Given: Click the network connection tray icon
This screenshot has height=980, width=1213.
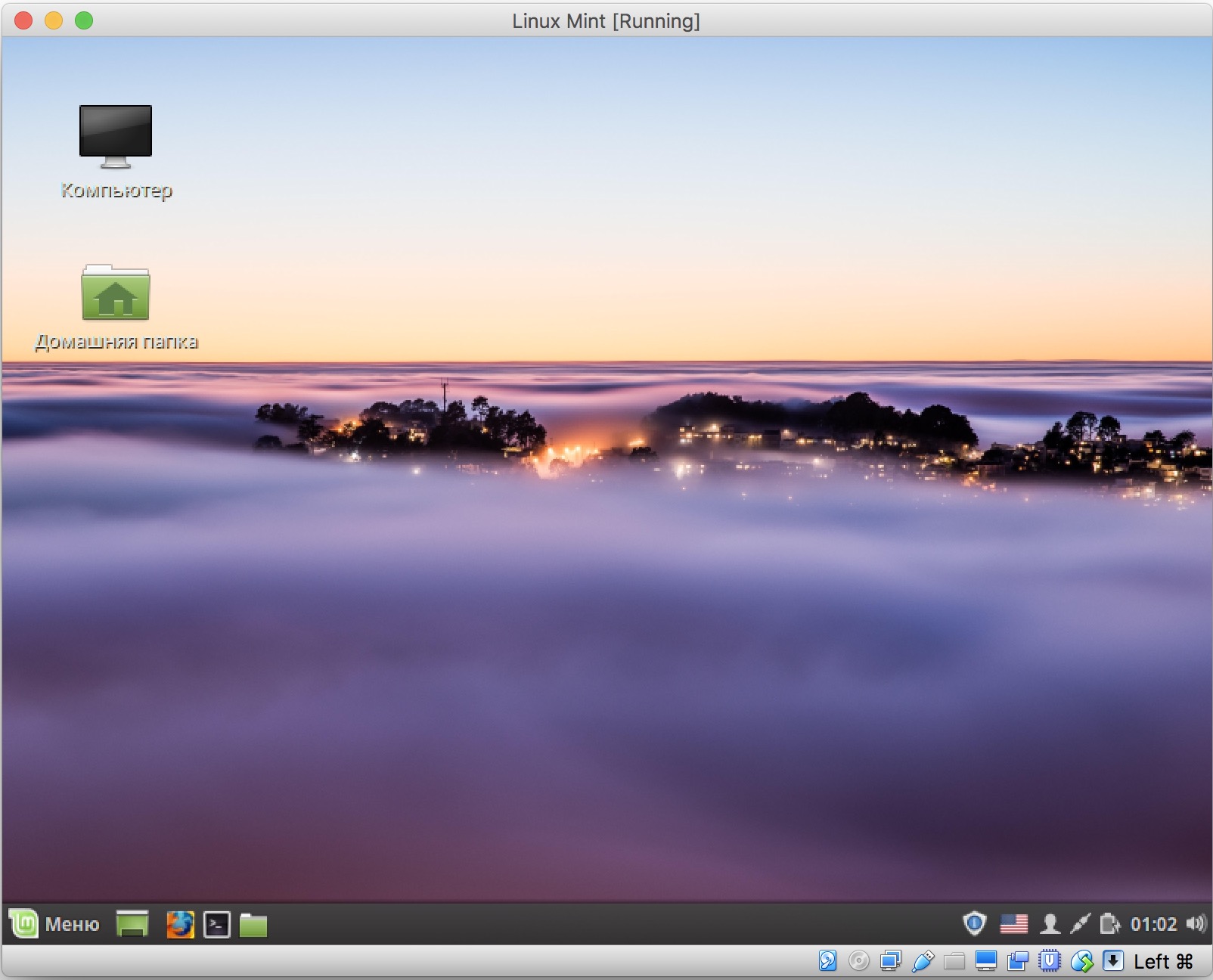Looking at the screenshot, I should pos(1080,924).
